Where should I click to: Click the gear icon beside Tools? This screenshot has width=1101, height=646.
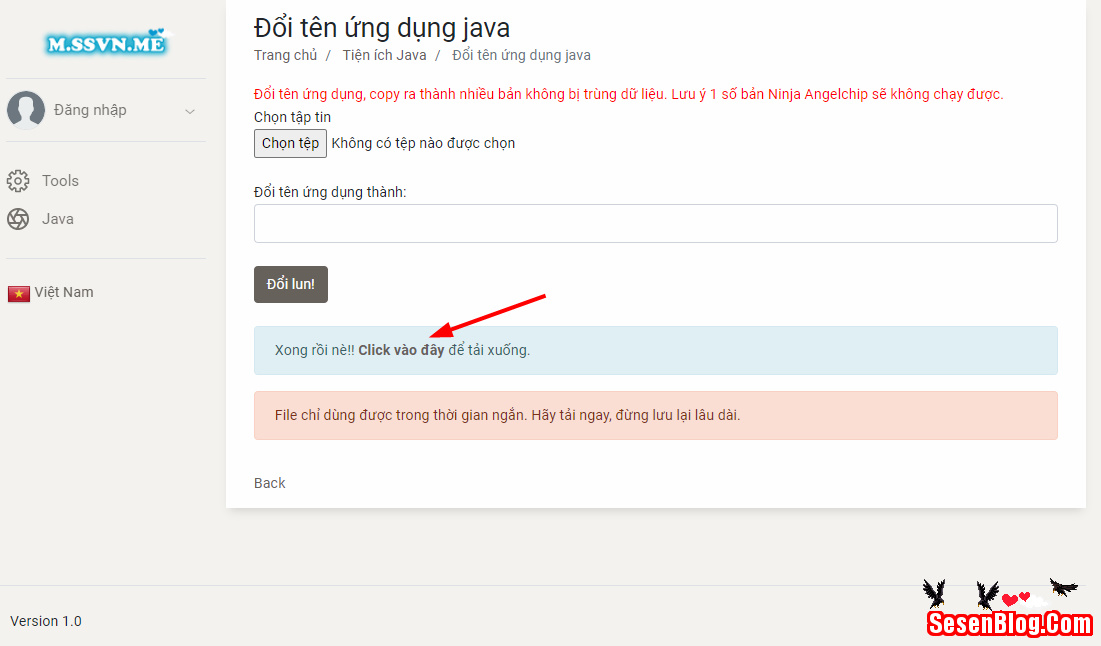(x=18, y=181)
